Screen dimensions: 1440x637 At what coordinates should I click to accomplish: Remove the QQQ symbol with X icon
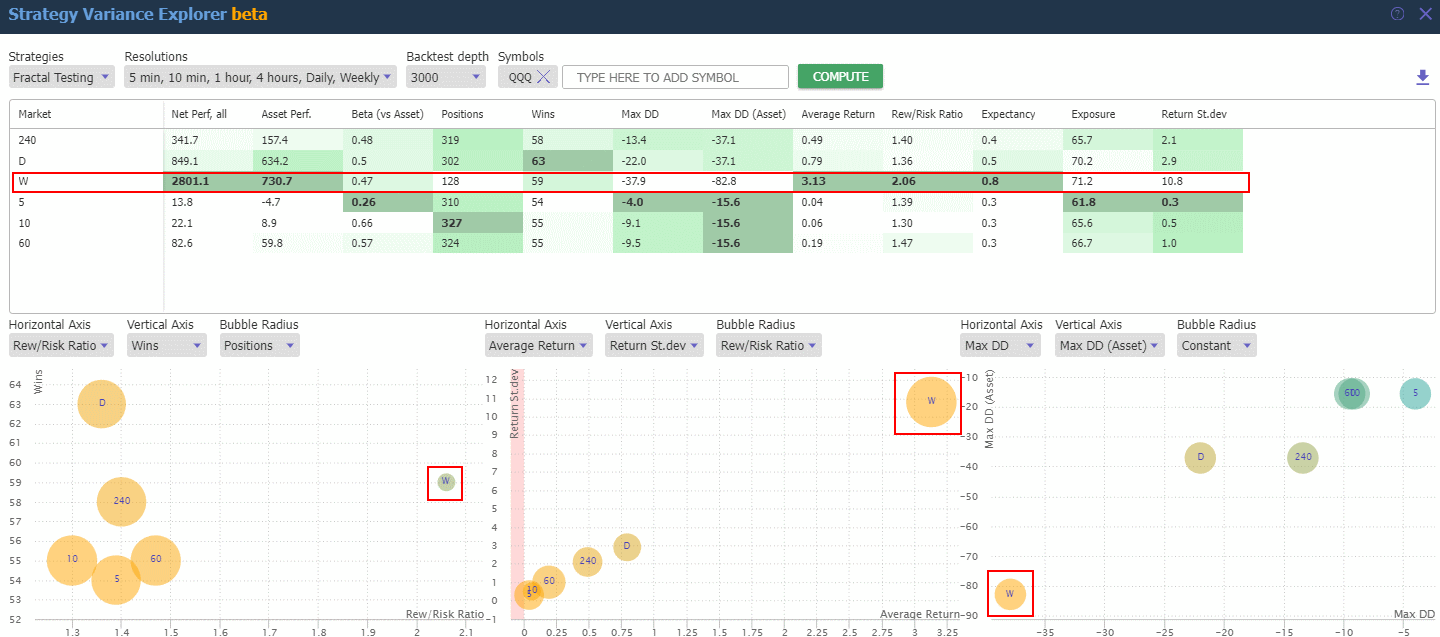543,77
